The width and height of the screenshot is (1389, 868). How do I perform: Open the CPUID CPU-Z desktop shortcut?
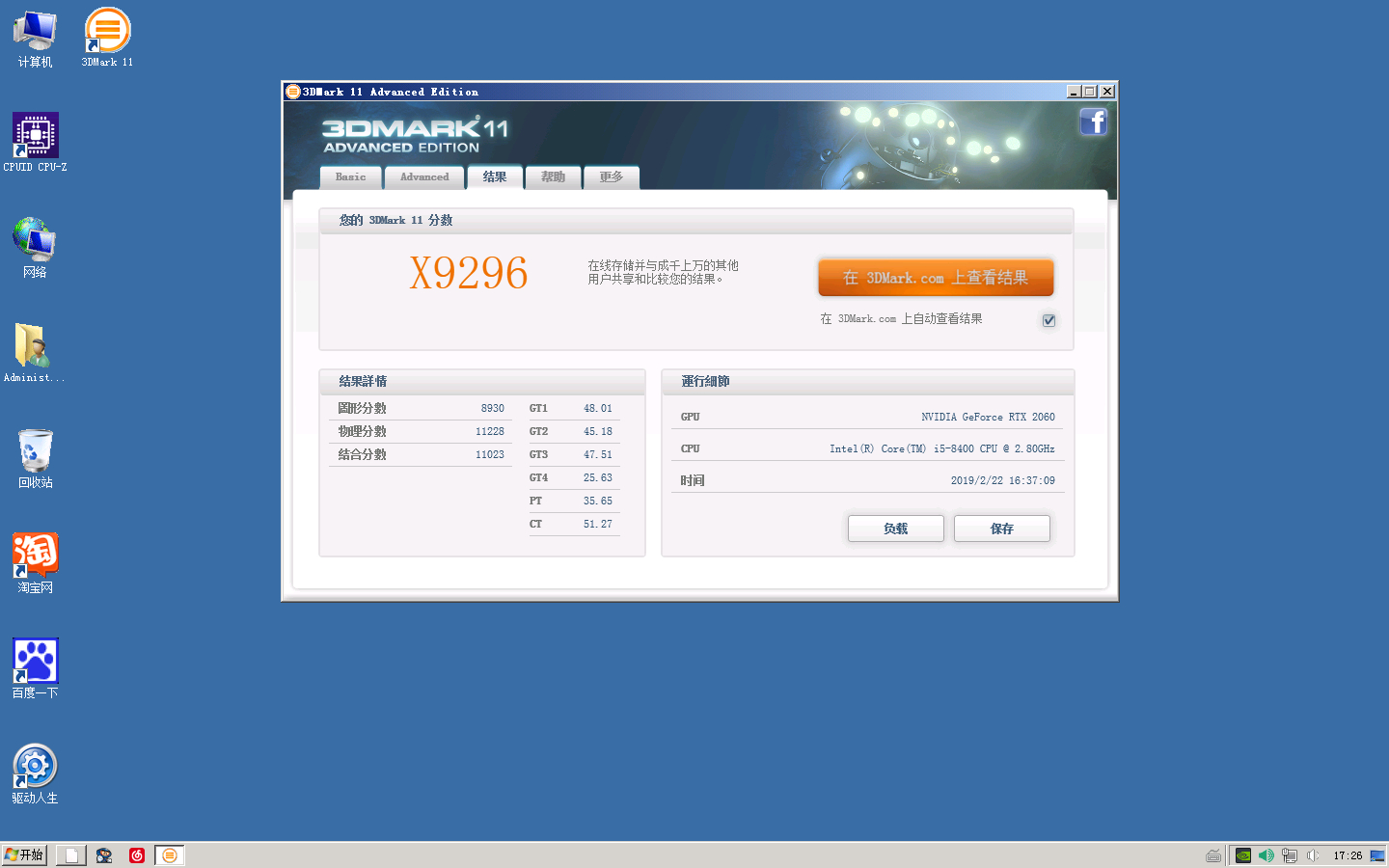[35, 143]
